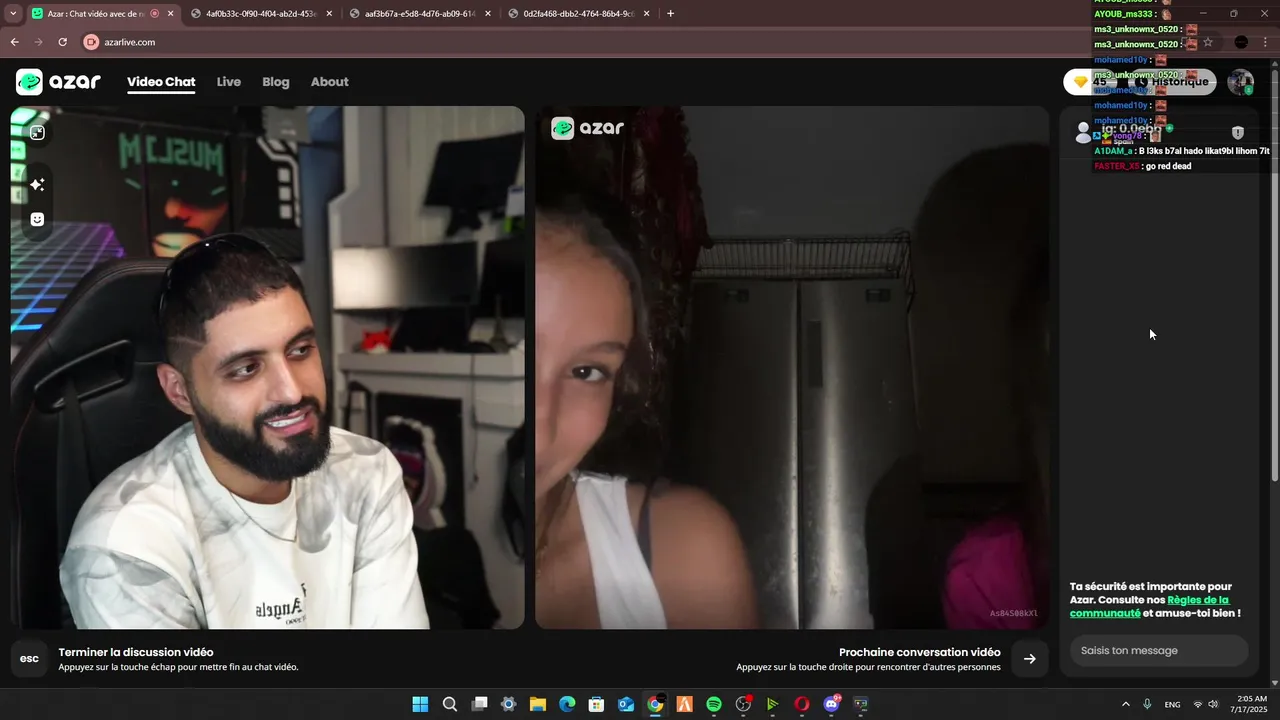Click the Terminer la discussion vidéo label
The image size is (1280, 720).
136,652
